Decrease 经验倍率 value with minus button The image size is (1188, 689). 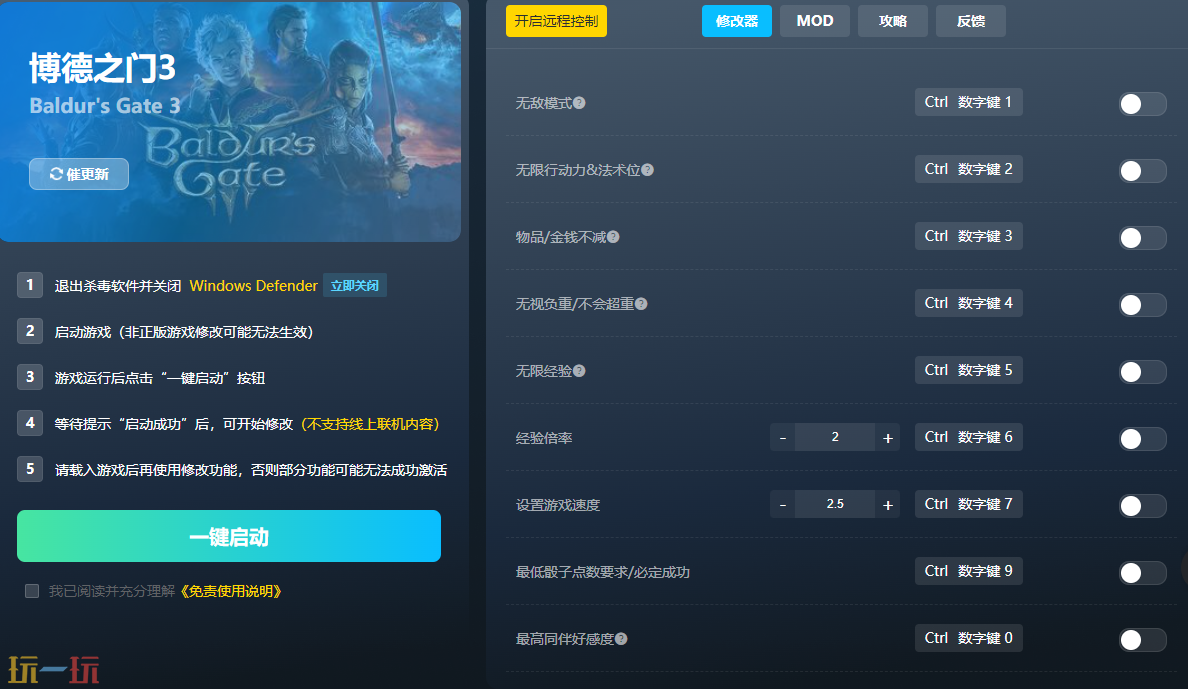[x=783, y=437]
